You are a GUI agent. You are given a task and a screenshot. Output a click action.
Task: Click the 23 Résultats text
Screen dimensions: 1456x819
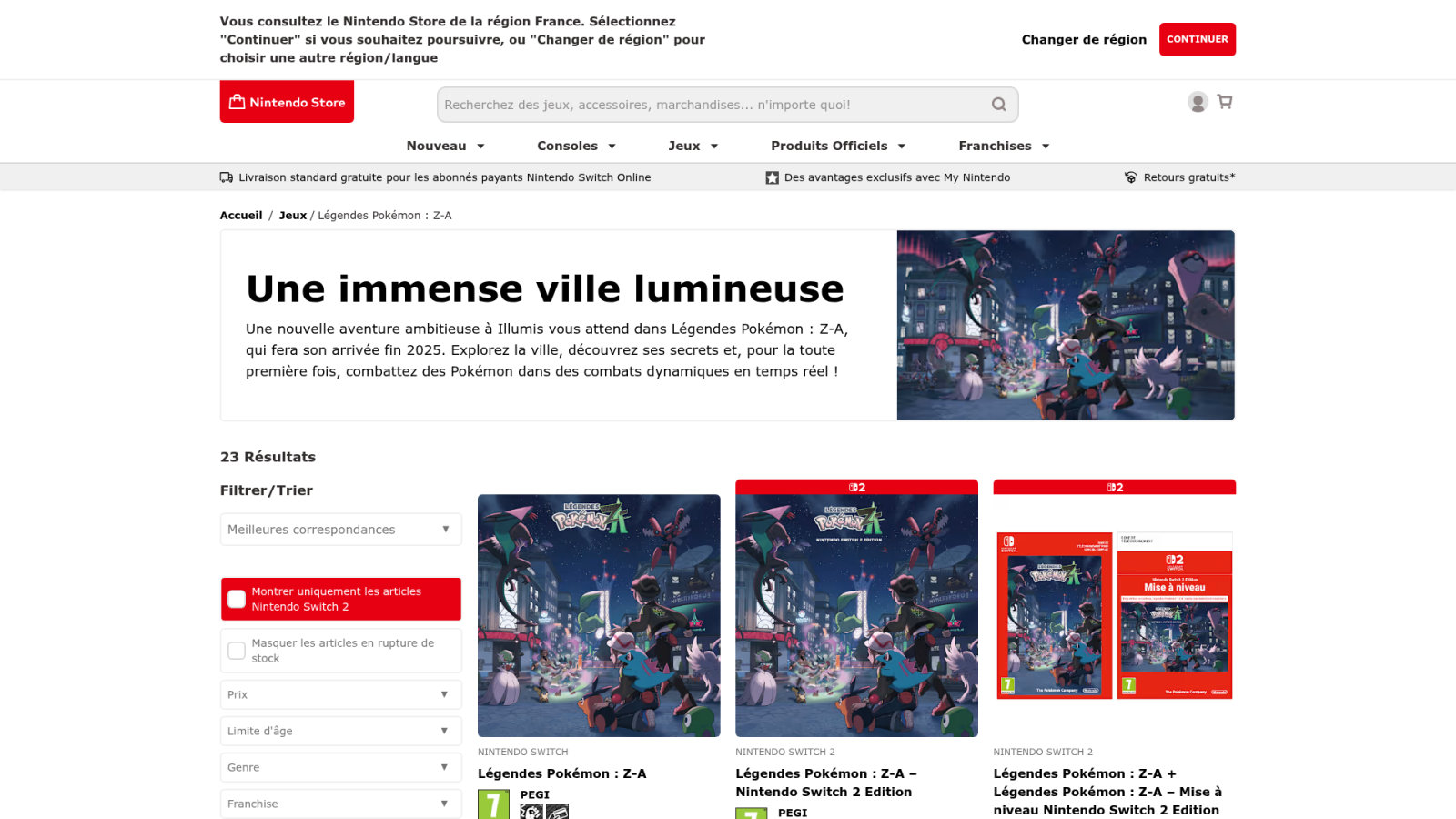[x=268, y=457]
